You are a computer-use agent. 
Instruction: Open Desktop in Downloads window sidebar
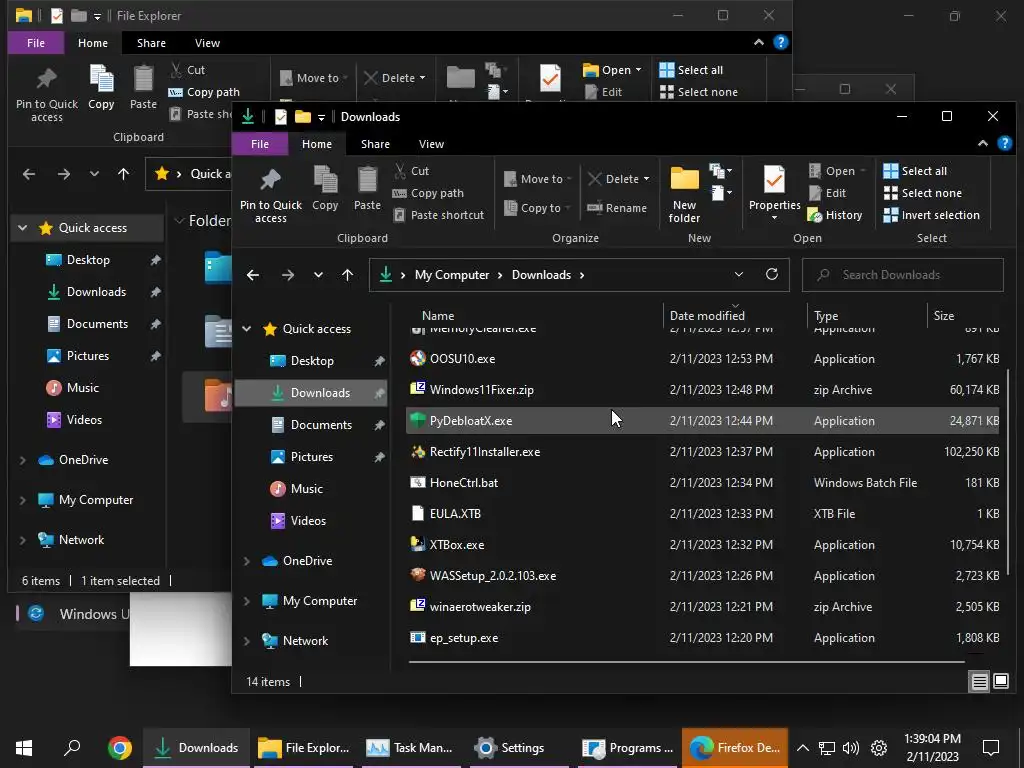click(311, 360)
